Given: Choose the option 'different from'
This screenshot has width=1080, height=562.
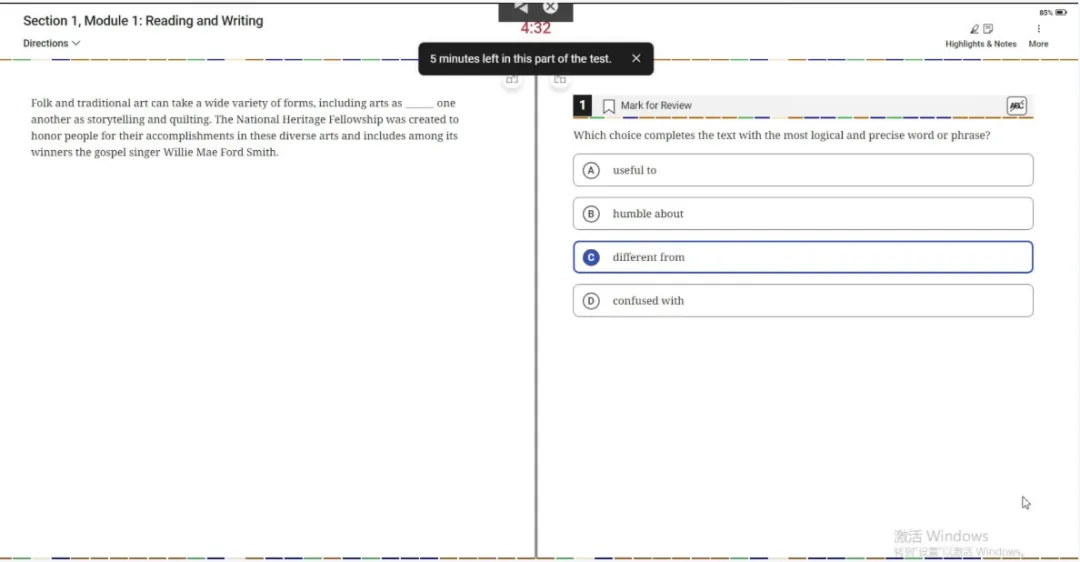Looking at the screenshot, I should click(802, 257).
